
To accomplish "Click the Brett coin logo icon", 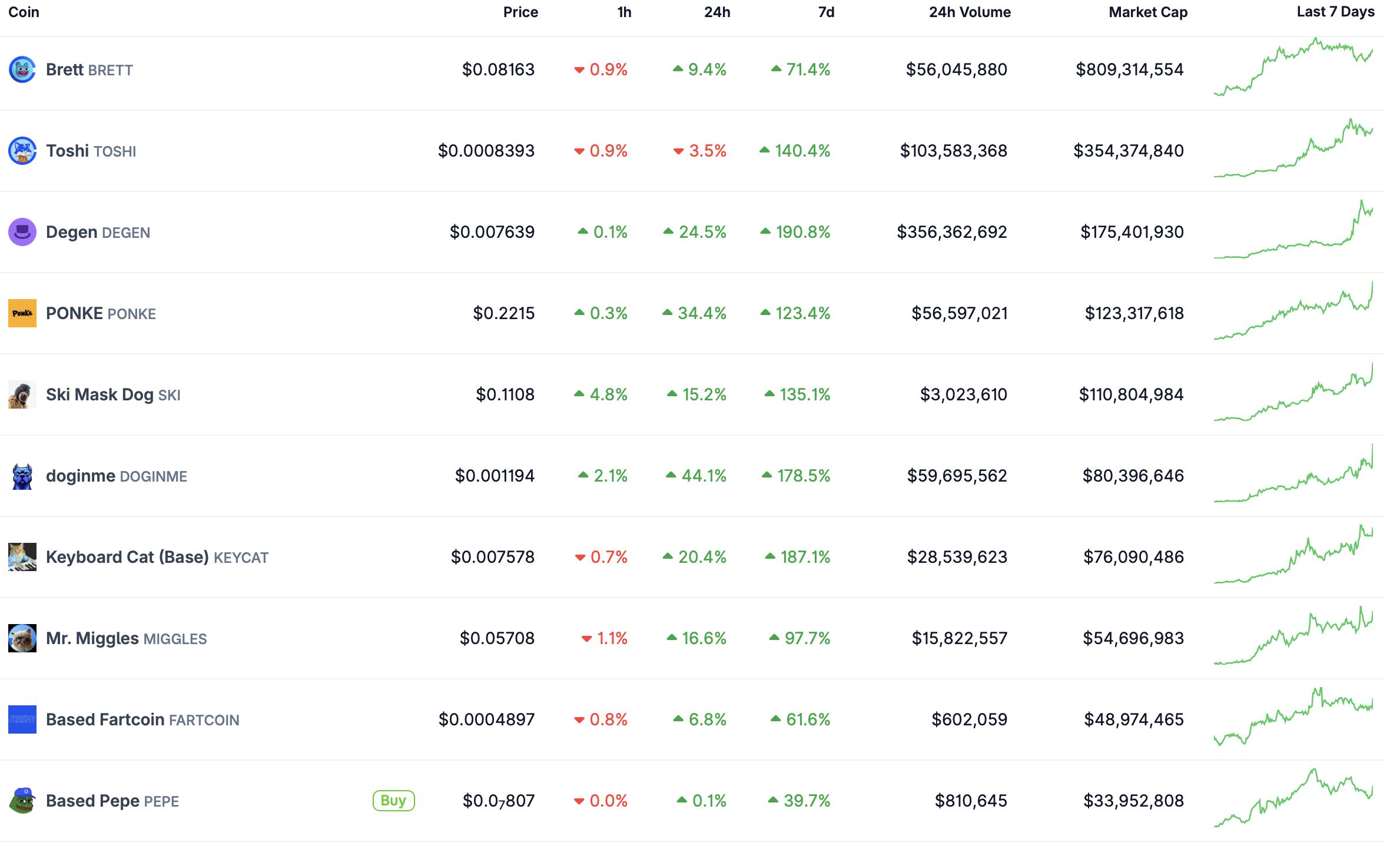I will (22, 70).
